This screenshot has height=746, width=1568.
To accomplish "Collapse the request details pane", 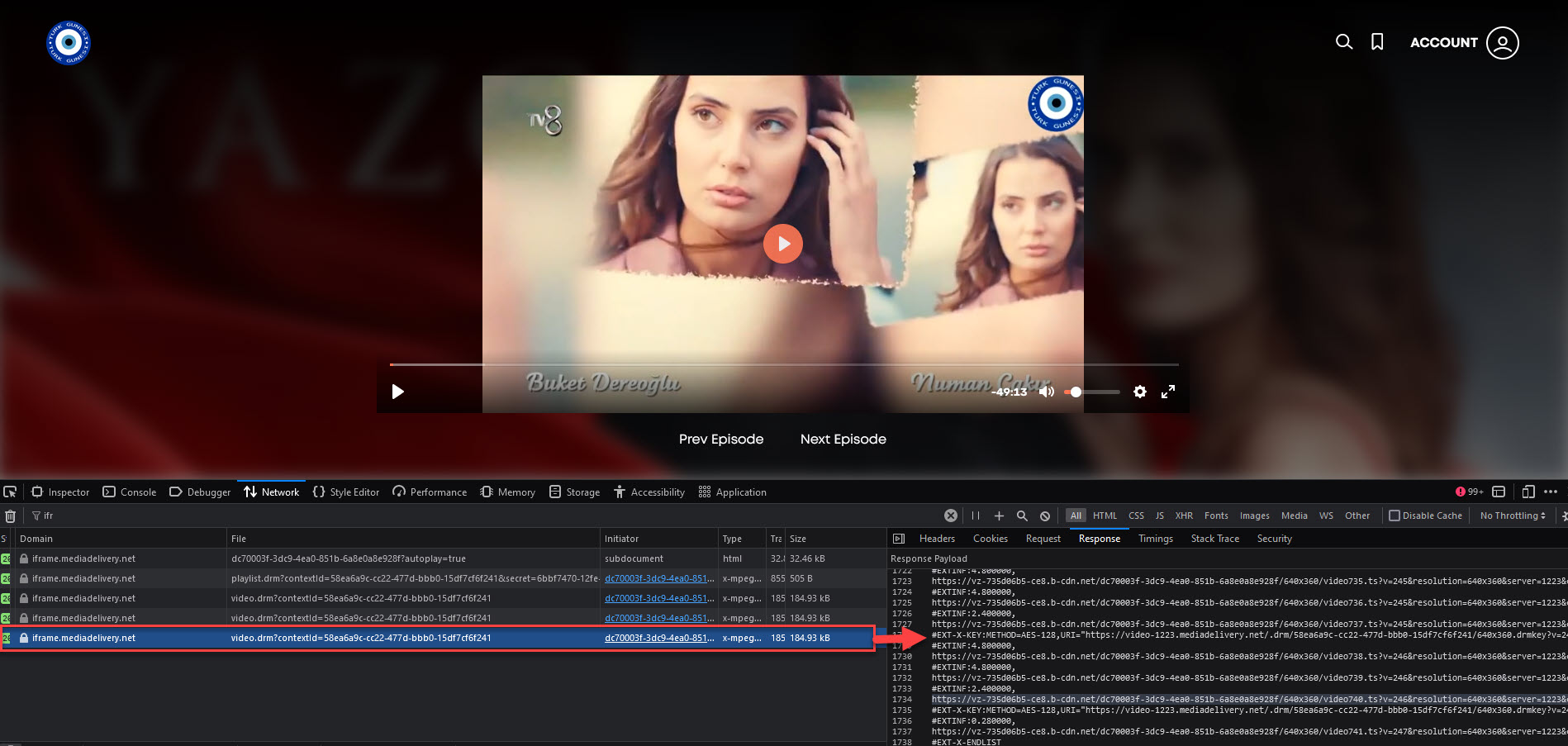I will click(x=899, y=539).
